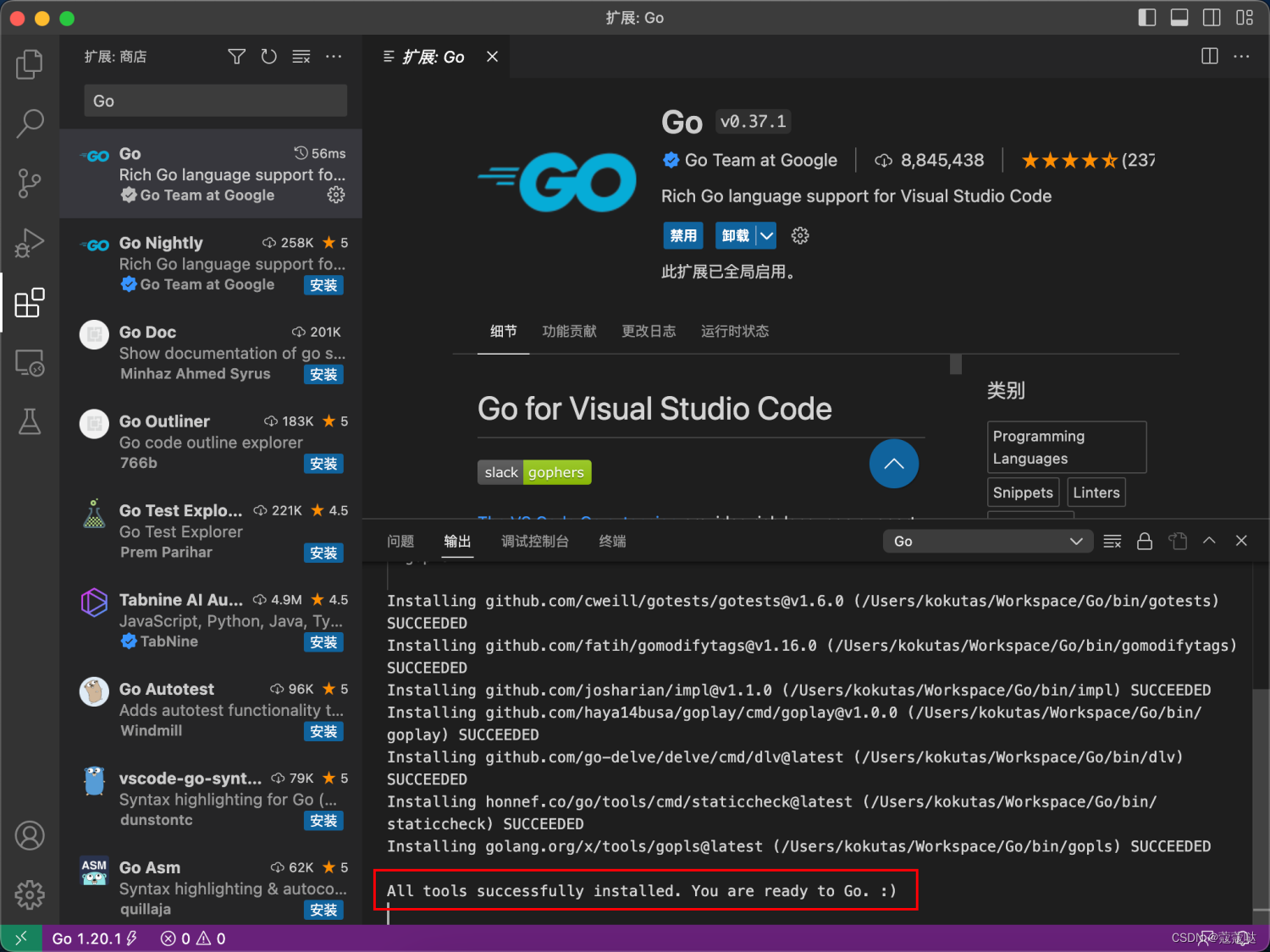Filter extensions with the funnel icon
Screen dimensions: 1270x952
tap(237, 57)
